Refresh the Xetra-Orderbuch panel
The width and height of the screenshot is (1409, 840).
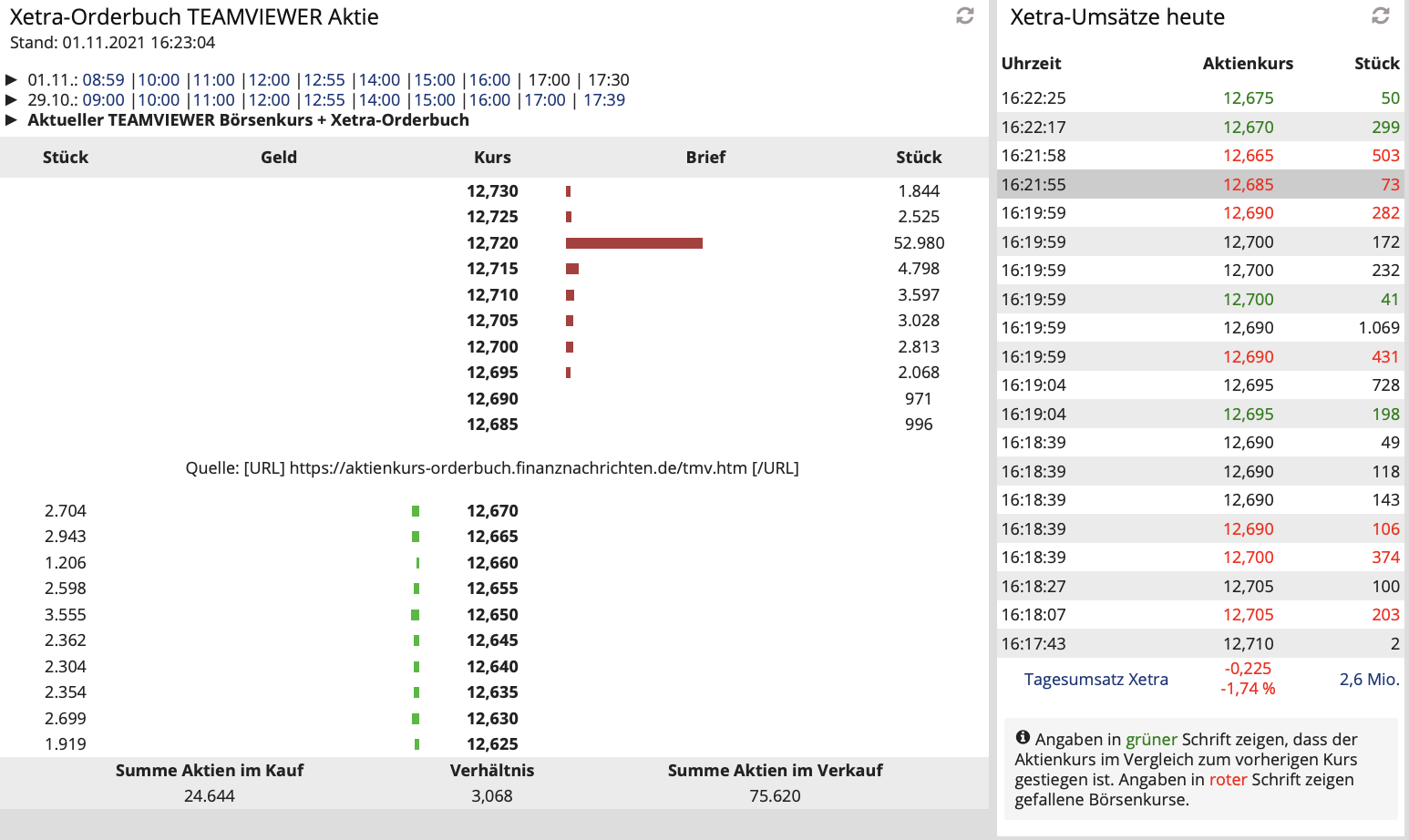965,15
